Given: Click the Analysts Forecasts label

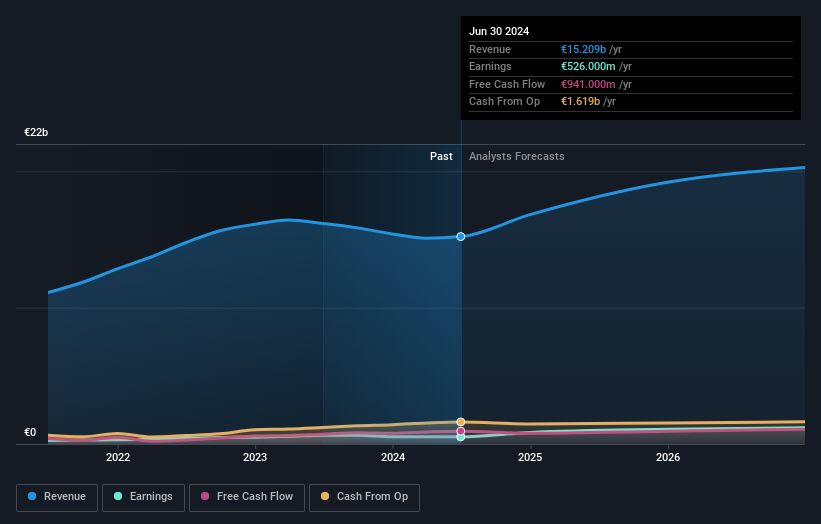Looking at the screenshot, I should 517,156.
